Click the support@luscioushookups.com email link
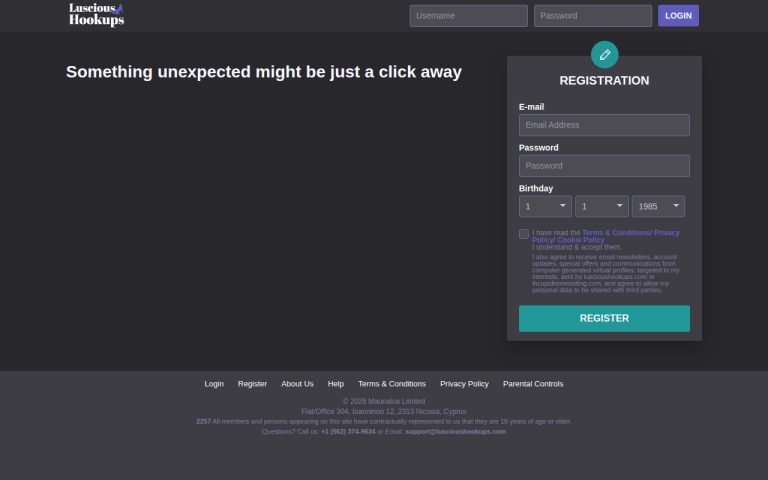The height and width of the screenshot is (480, 768). click(x=456, y=432)
